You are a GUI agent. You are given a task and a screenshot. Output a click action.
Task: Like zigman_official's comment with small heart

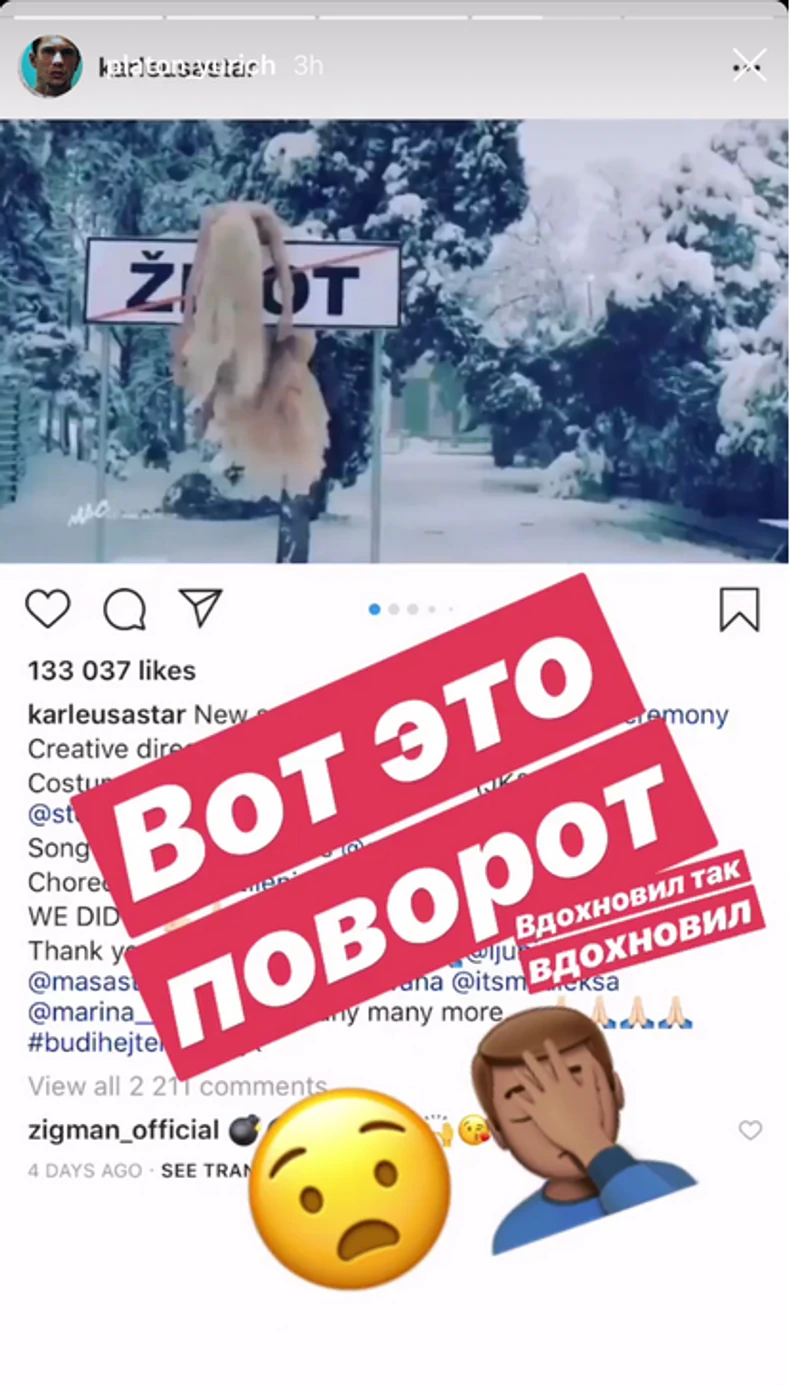coord(750,1130)
